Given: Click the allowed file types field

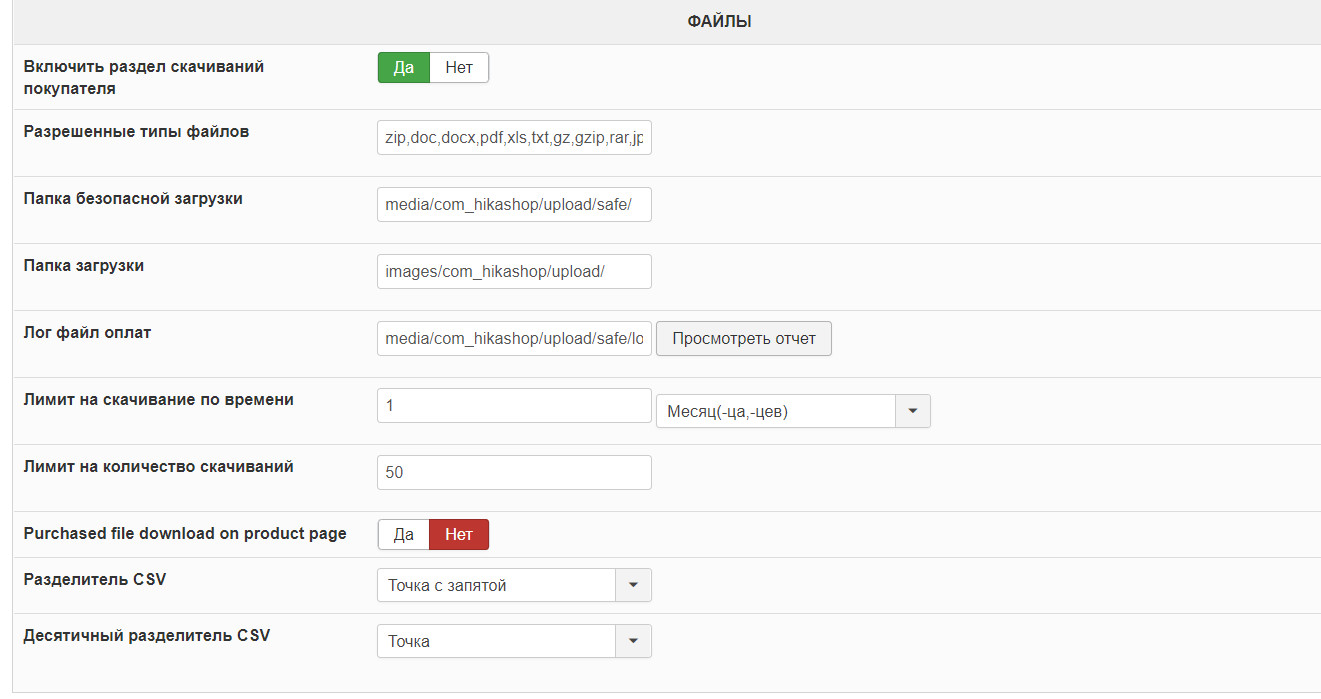Looking at the screenshot, I should (x=514, y=139).
